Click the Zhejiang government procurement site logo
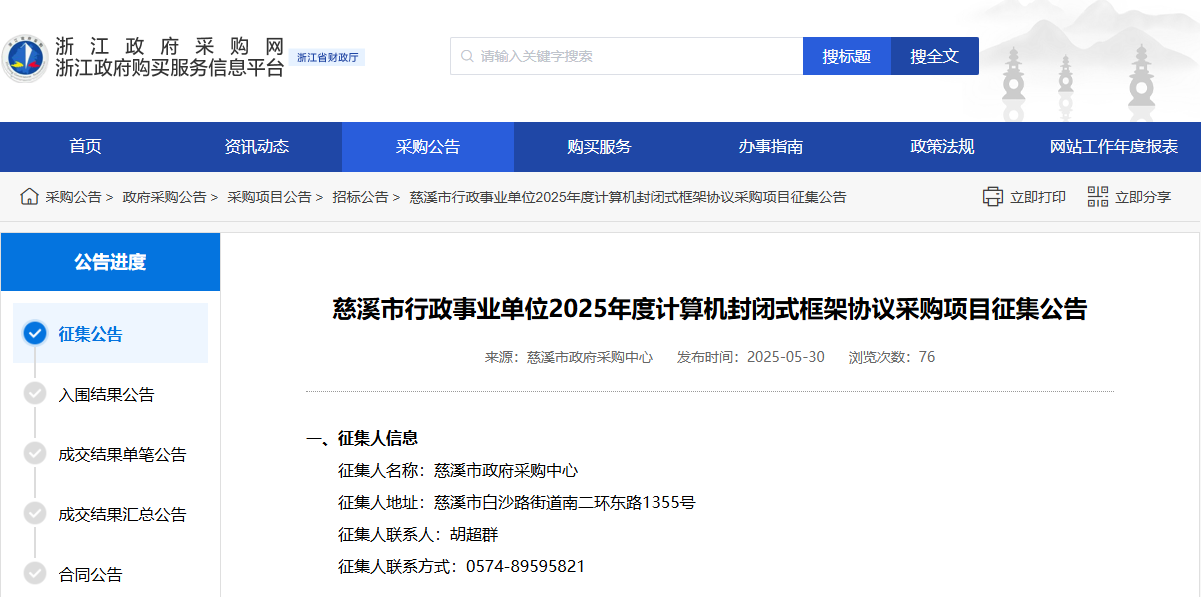 pos(25,58)
